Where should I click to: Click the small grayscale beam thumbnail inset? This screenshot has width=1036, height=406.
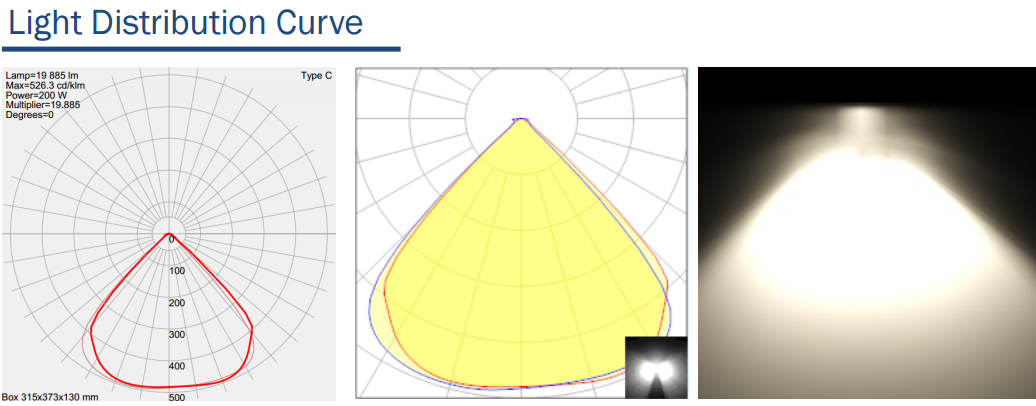click(655, 367)
